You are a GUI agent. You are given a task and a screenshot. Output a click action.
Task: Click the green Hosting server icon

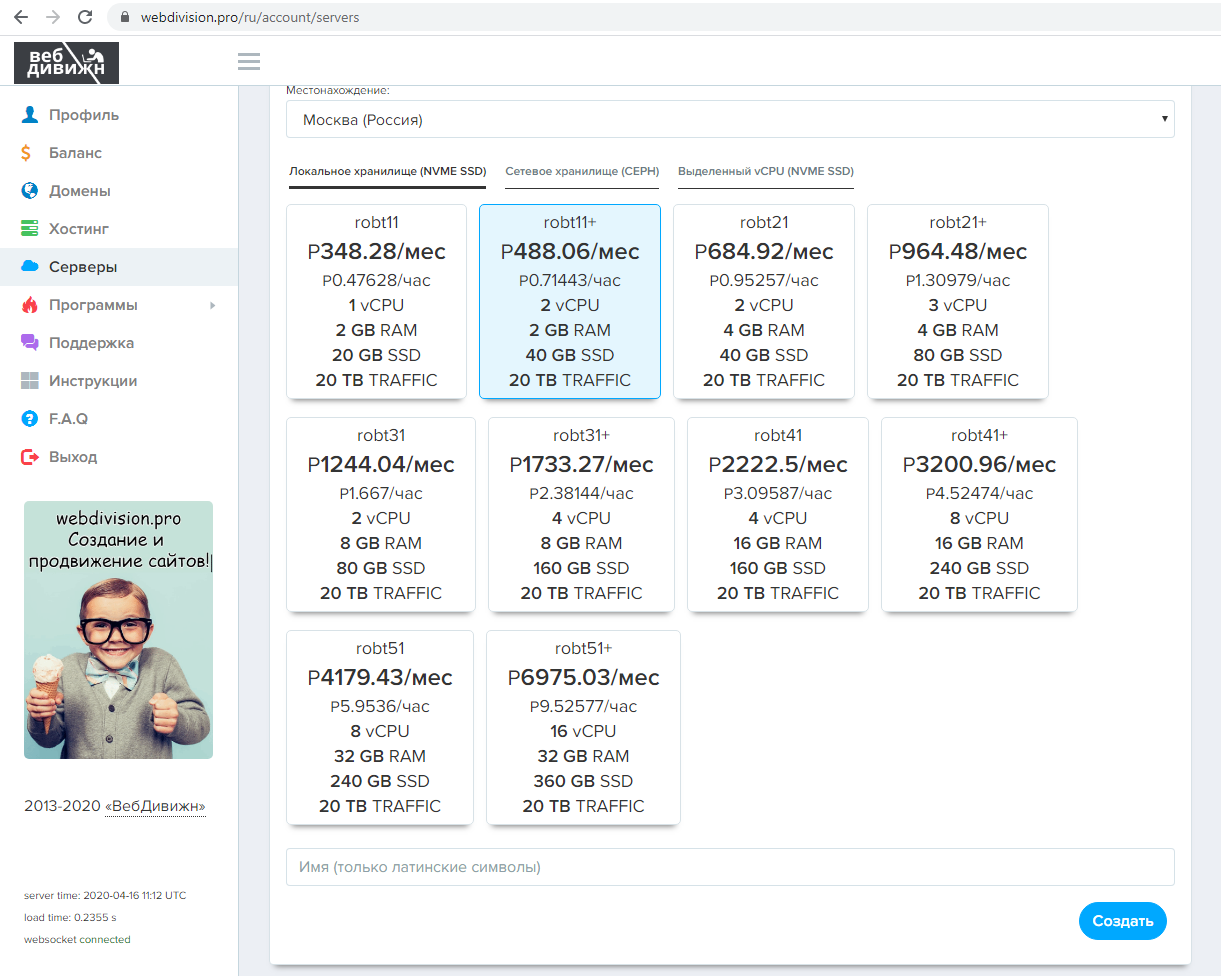(30, 229)
